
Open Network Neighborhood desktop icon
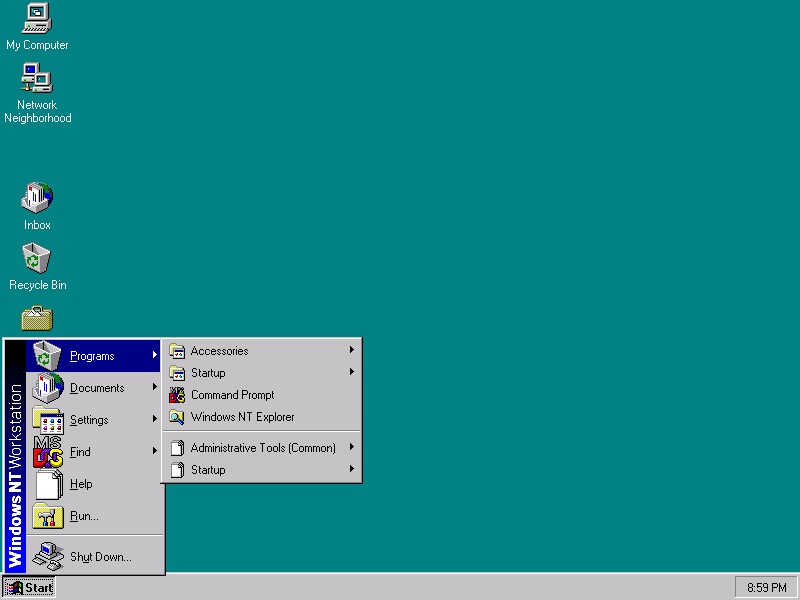(37, 79)
